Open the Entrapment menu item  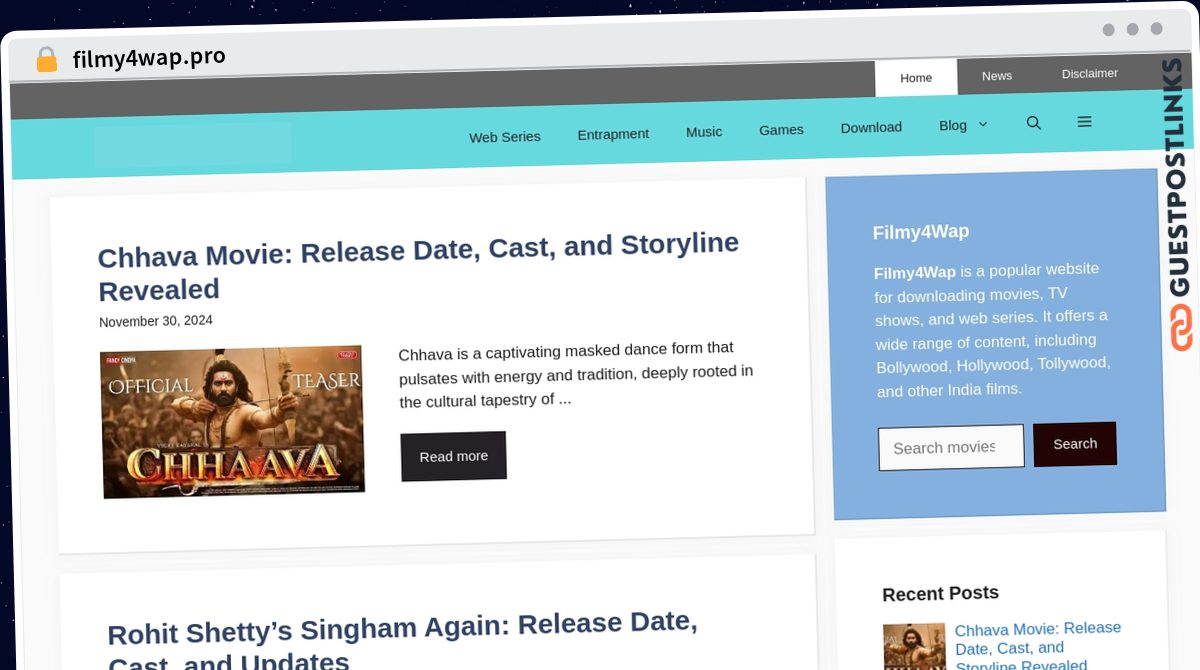(x=613, y=134)
